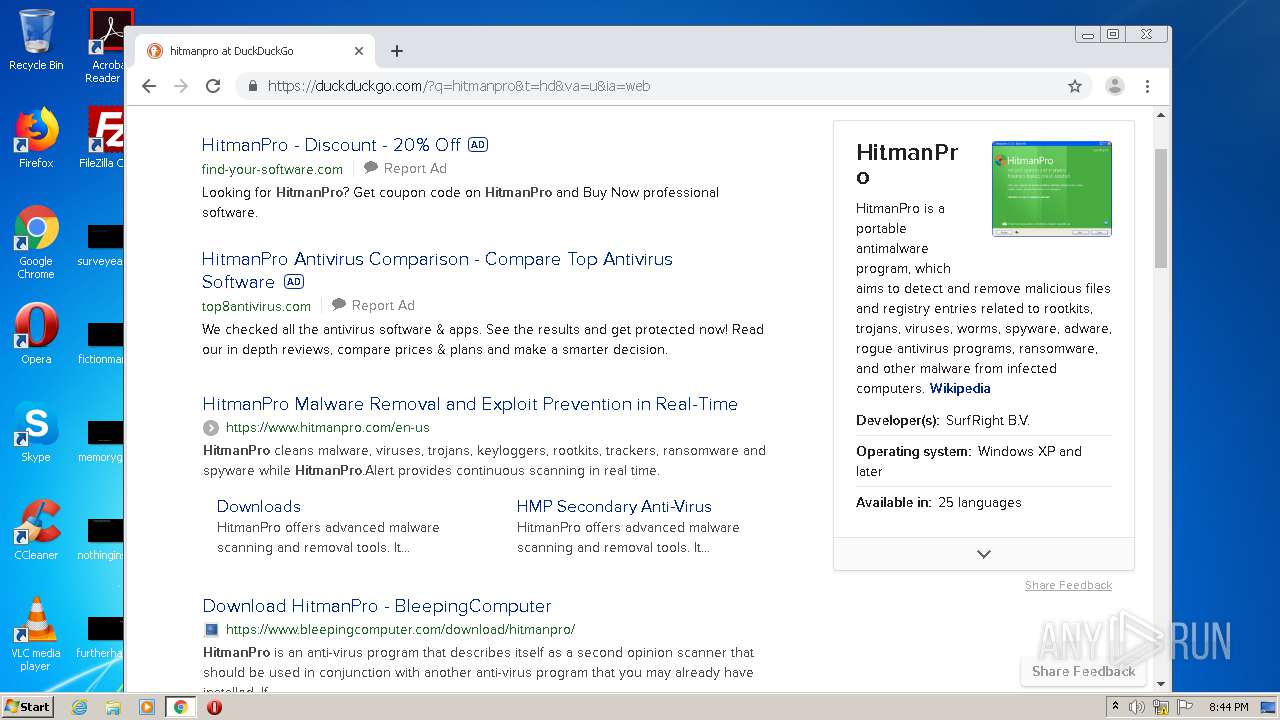The height and width of the screenshot is (720, 1280).
Task: Click Developer(s): SurfRight B.V. text
Action: point(943,421)
